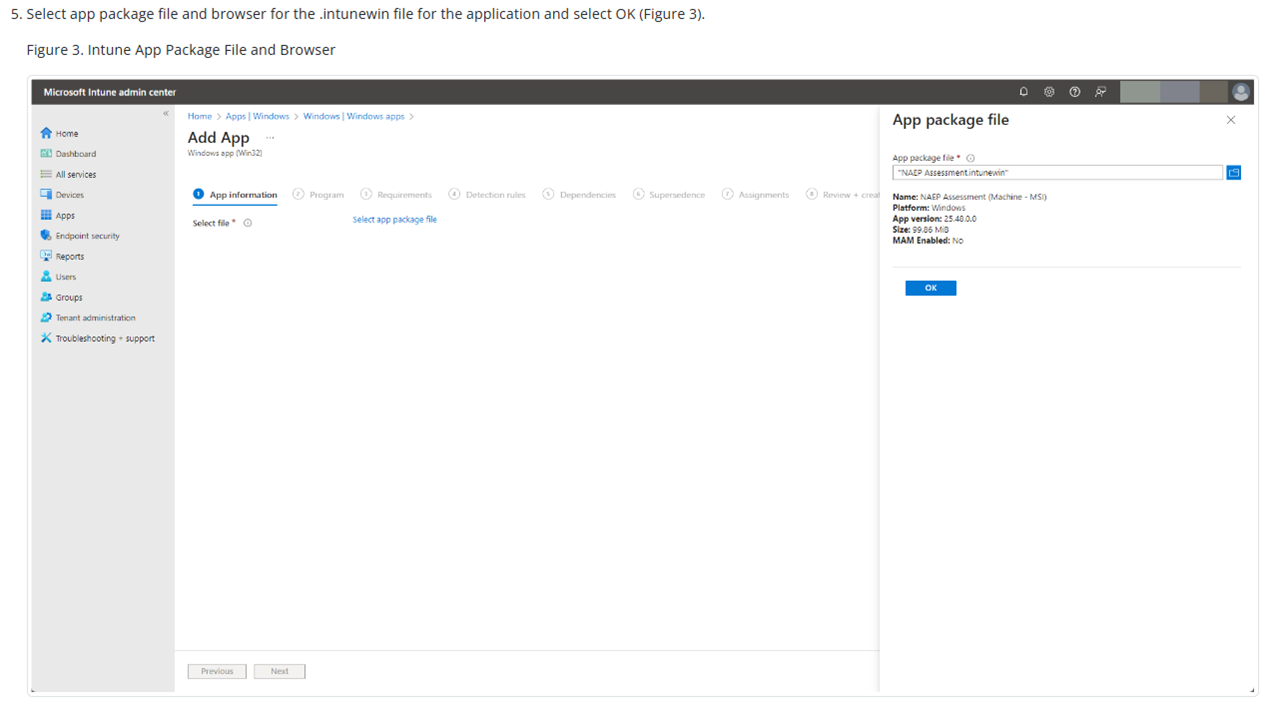Click the Select file info icon
Viewport: 1270px width, 709px height.
click(x=248, y=223)
